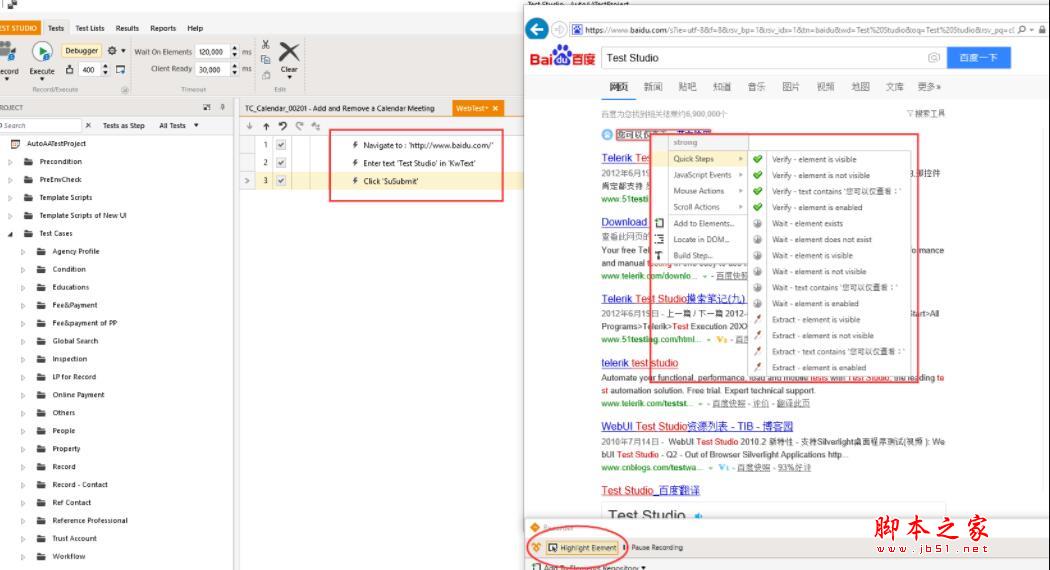This screenshot has width=1050, height=570.
Task: Open the WebUI Test Studio result link
Action: click(x=697, y=426)
